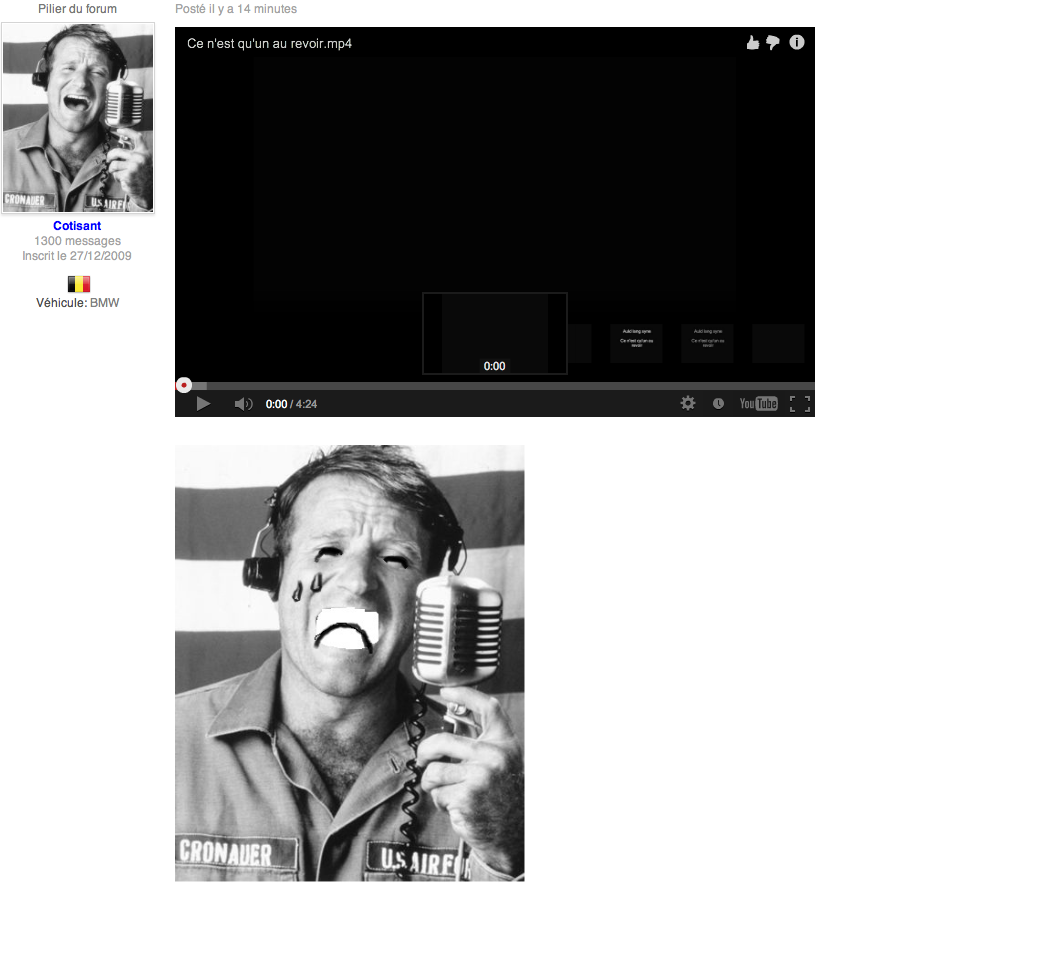Viewport: 1064px width, 973px height.
Task: Open the edited Cronauer photo in the post
Action: [349, 663]
